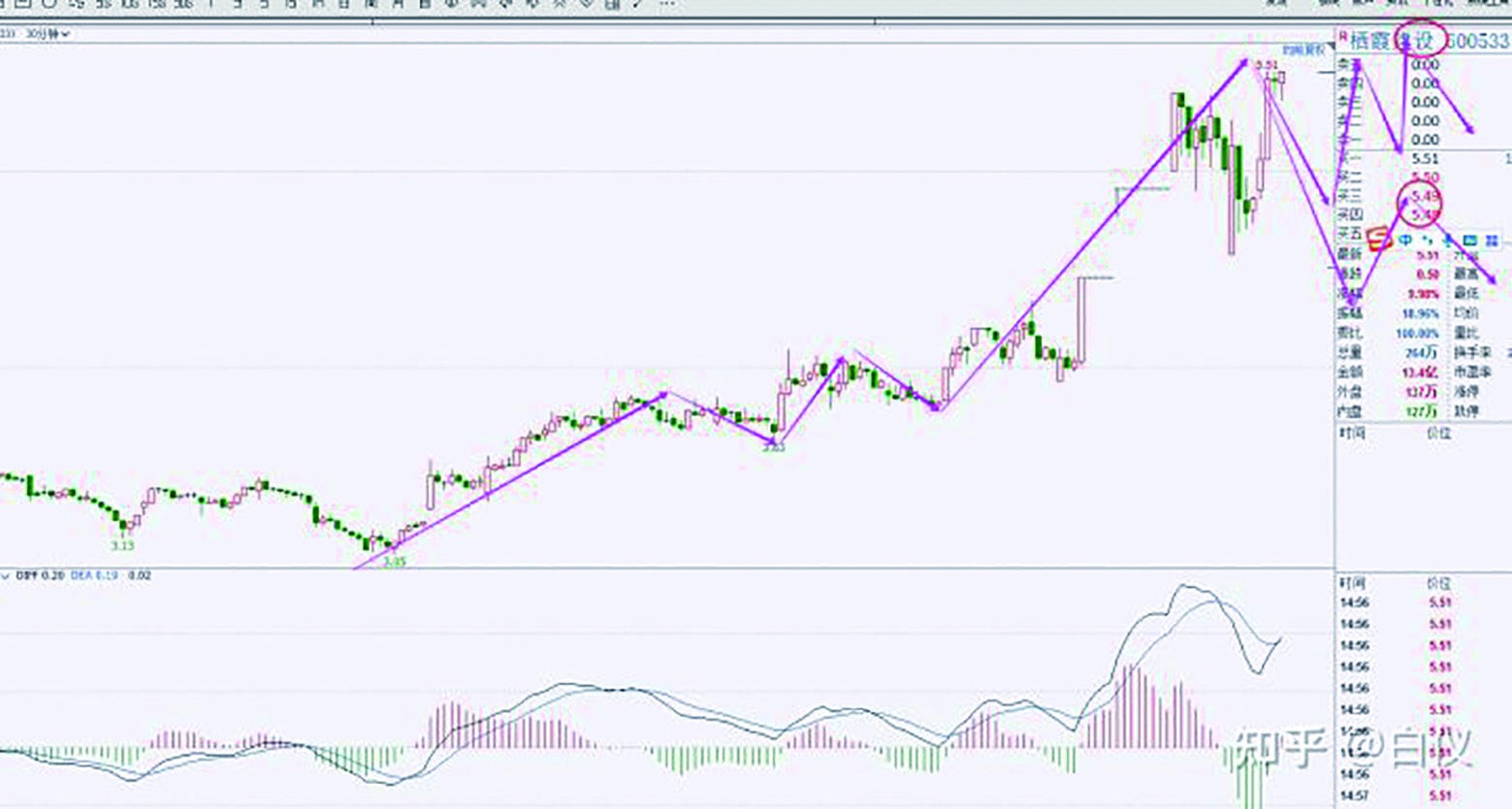Open the Sogou toolbox grid icon
Screen dimensions: 1512x809
click(1492, 240)
